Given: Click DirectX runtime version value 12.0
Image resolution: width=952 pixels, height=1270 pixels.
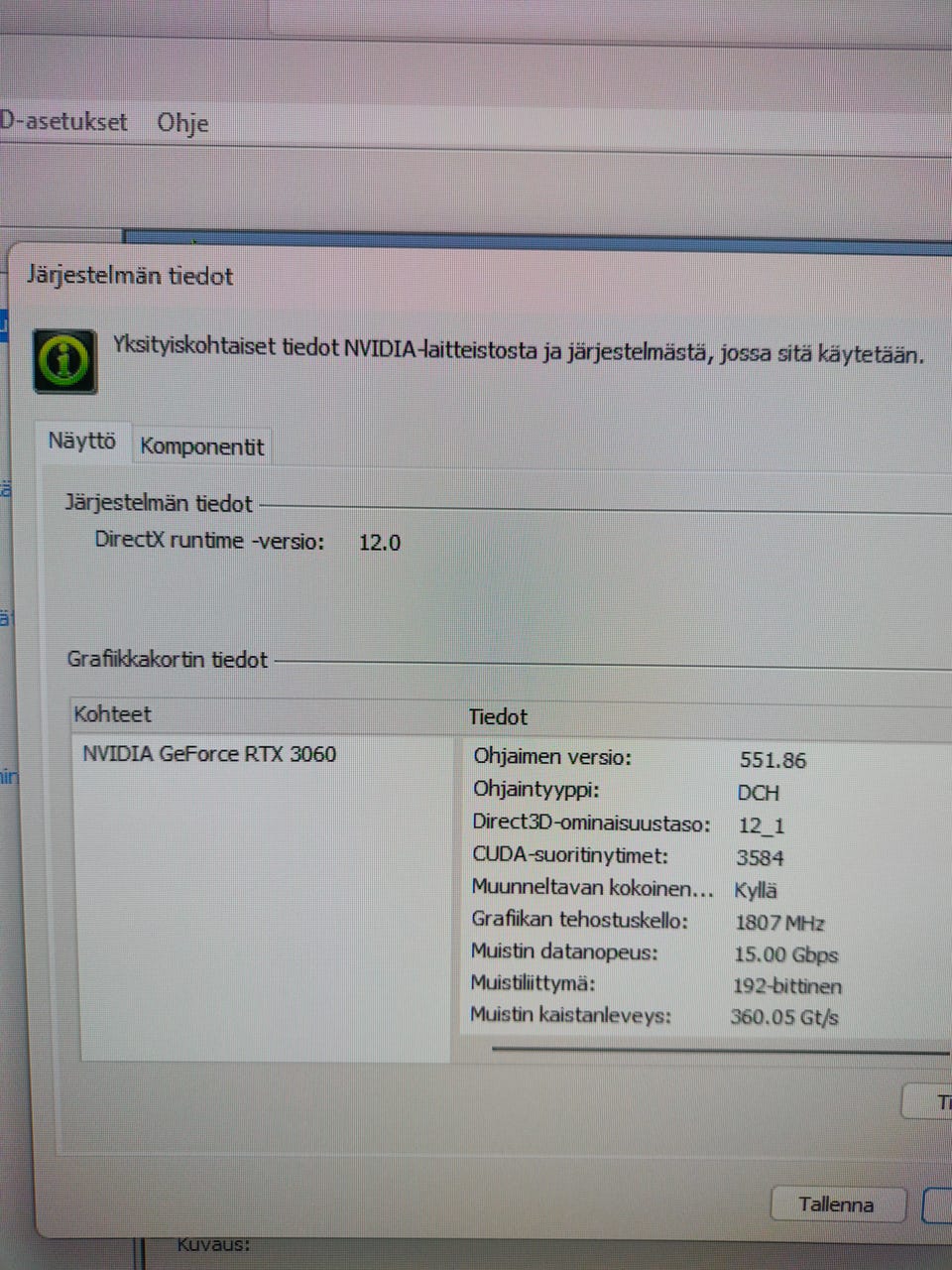Looking at the screenshot, I should click(x=380, y=543).
